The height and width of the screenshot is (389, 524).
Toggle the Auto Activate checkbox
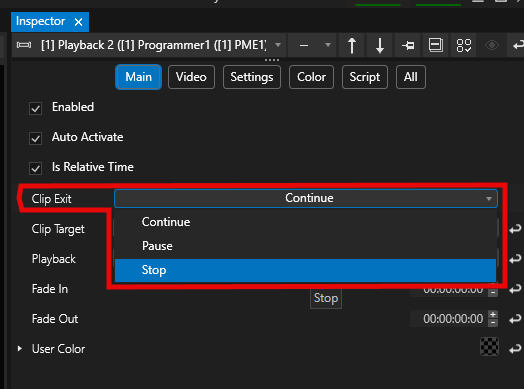point(35,138)
